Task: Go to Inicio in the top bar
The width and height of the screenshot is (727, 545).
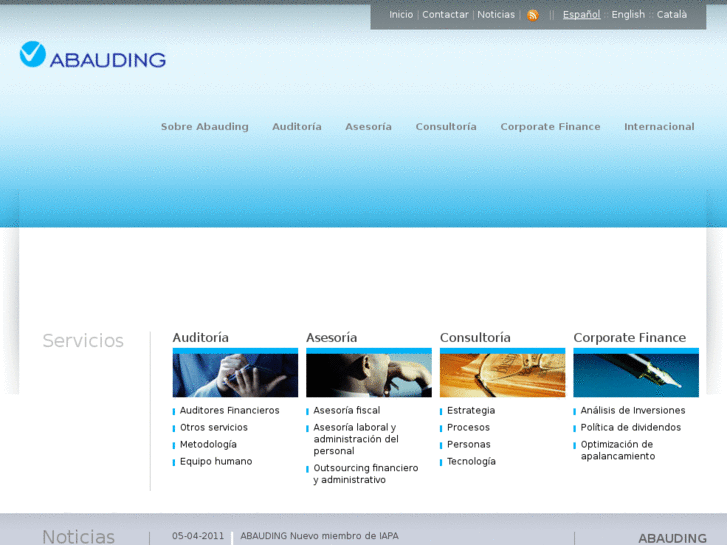Action: [401, 15]
